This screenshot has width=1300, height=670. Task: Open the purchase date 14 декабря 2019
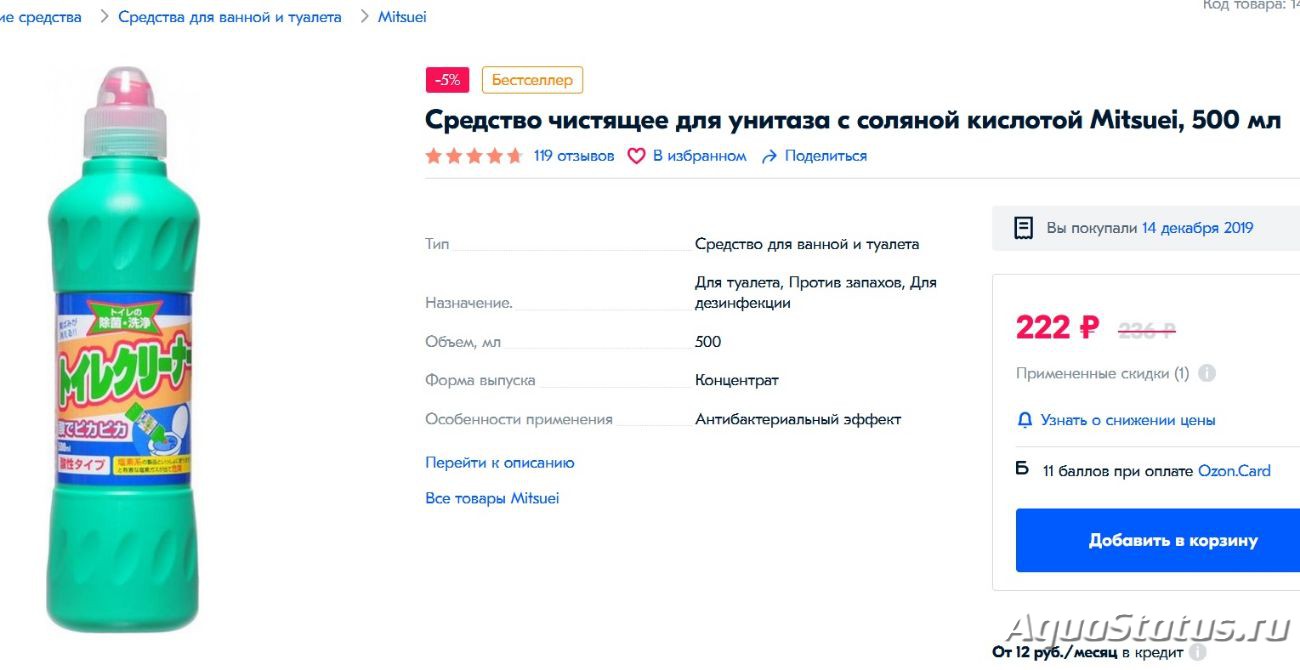click(1197, 228)
